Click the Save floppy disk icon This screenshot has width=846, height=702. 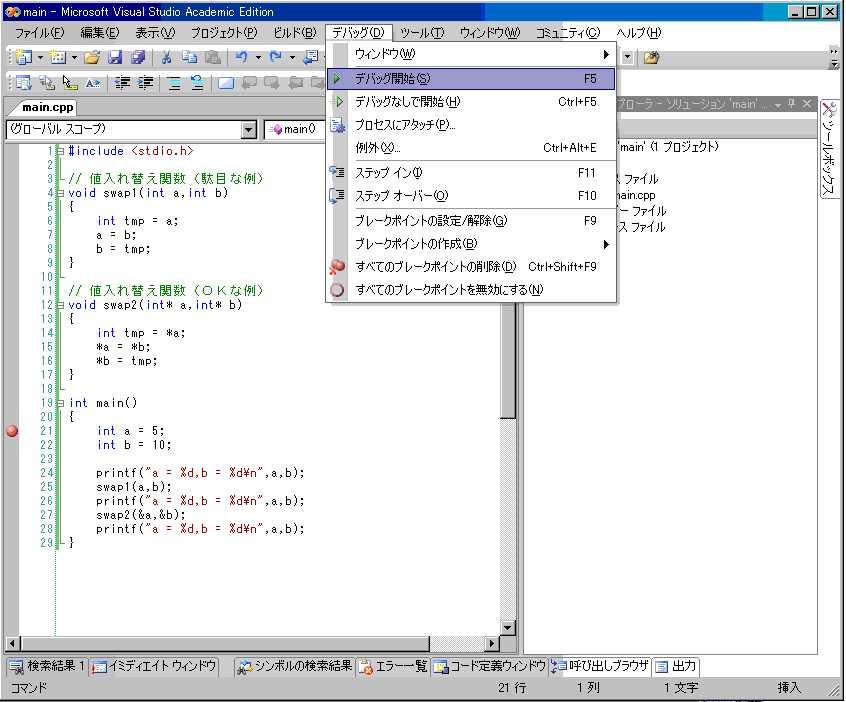click(115, 57)
